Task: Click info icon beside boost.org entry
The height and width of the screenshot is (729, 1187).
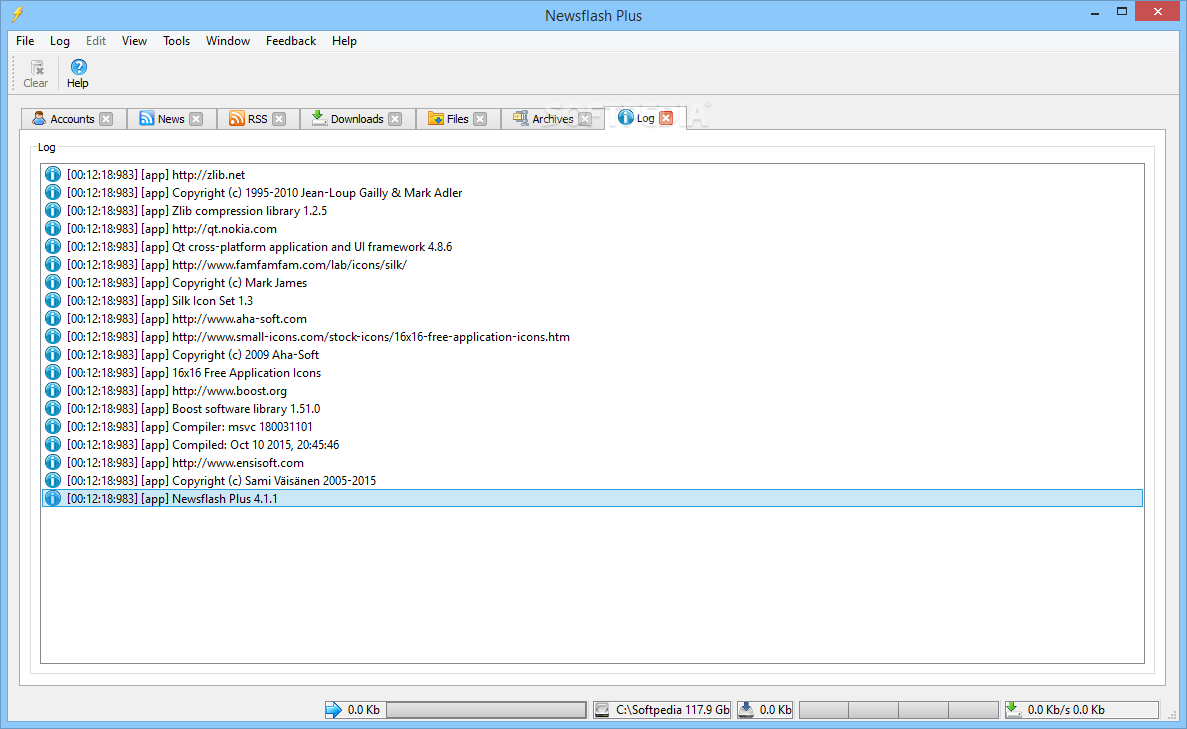Action: click(x=52, y=391)
